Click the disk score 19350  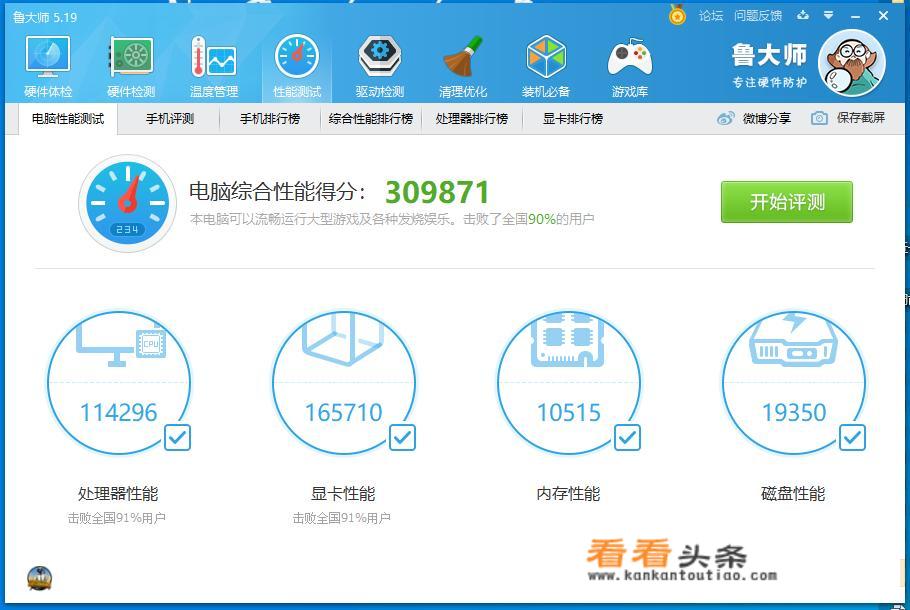point(794,413)
